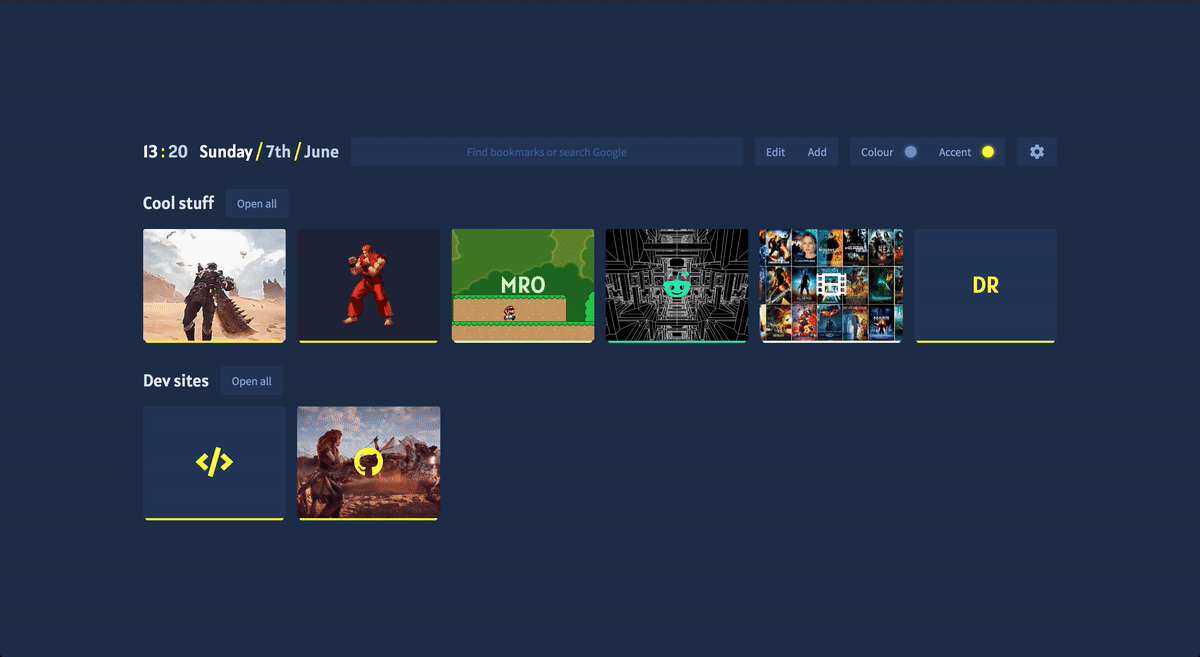Click the Sunday / 7th / June date
The height and width of the screenshot is (657, 1200).
click(269, 152)
